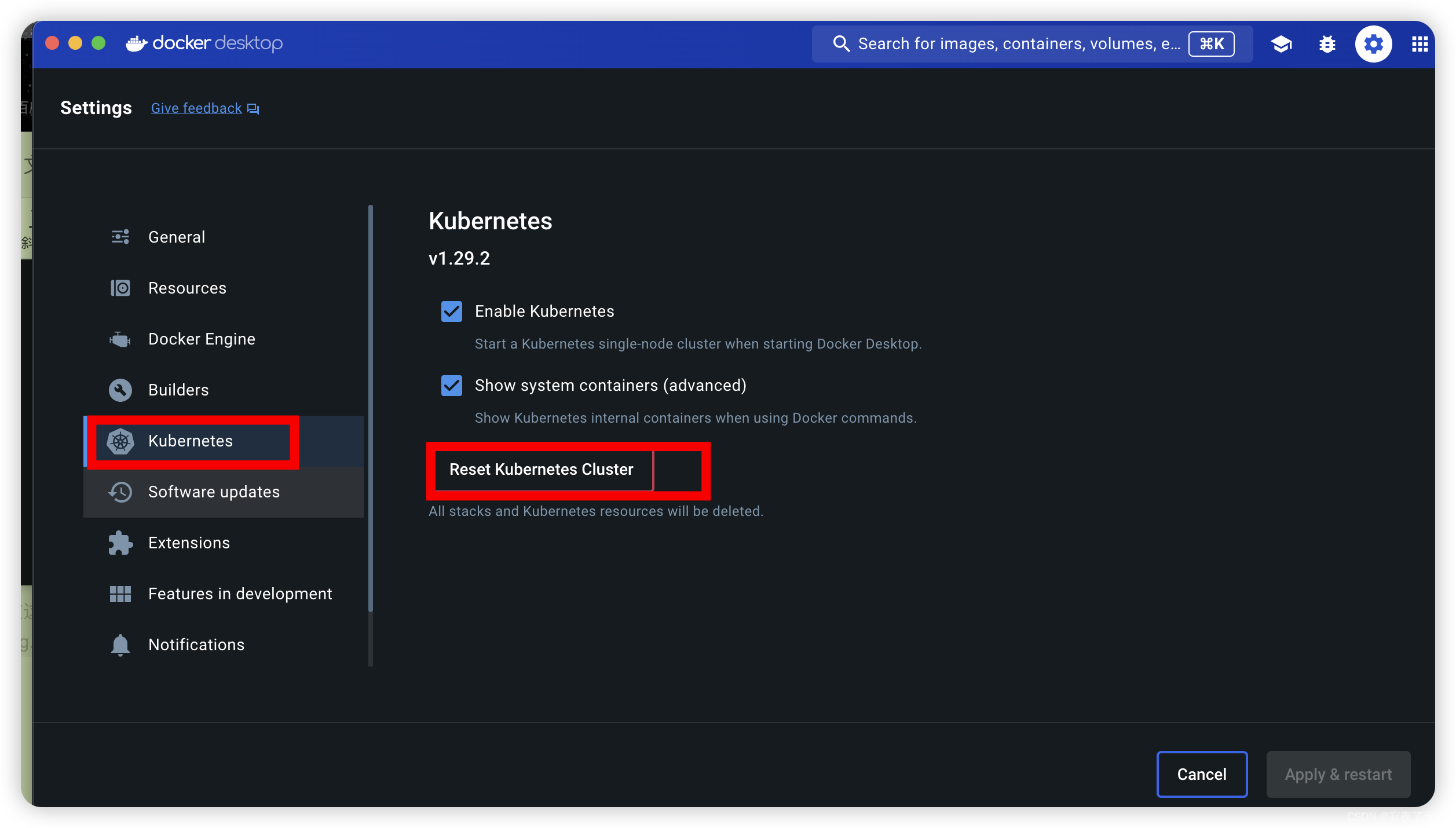Click the macOS green fullscreen window button

click(98, 43)
